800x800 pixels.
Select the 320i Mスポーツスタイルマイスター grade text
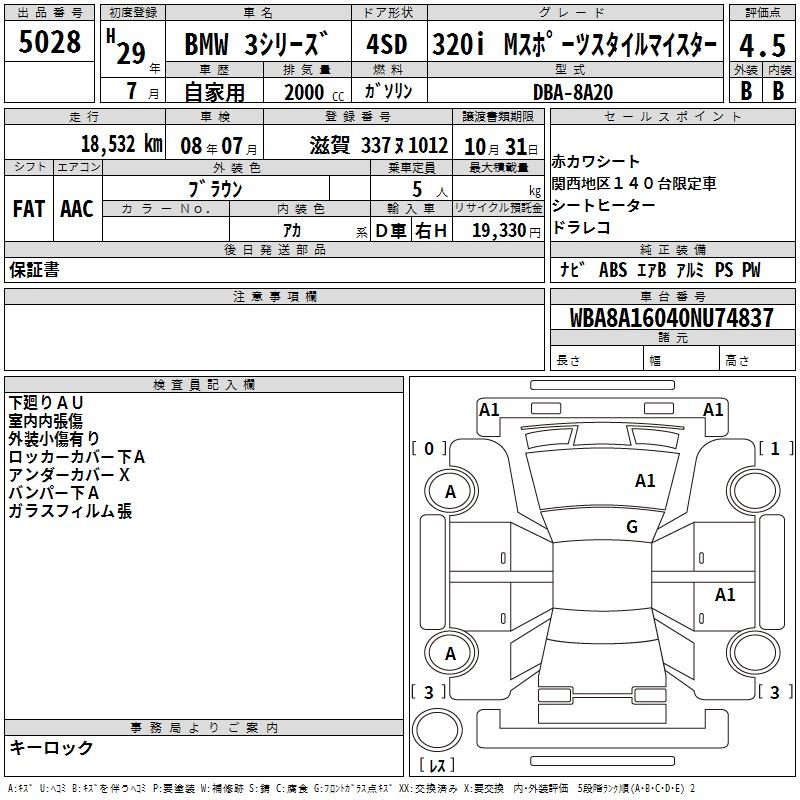[574, 45]
